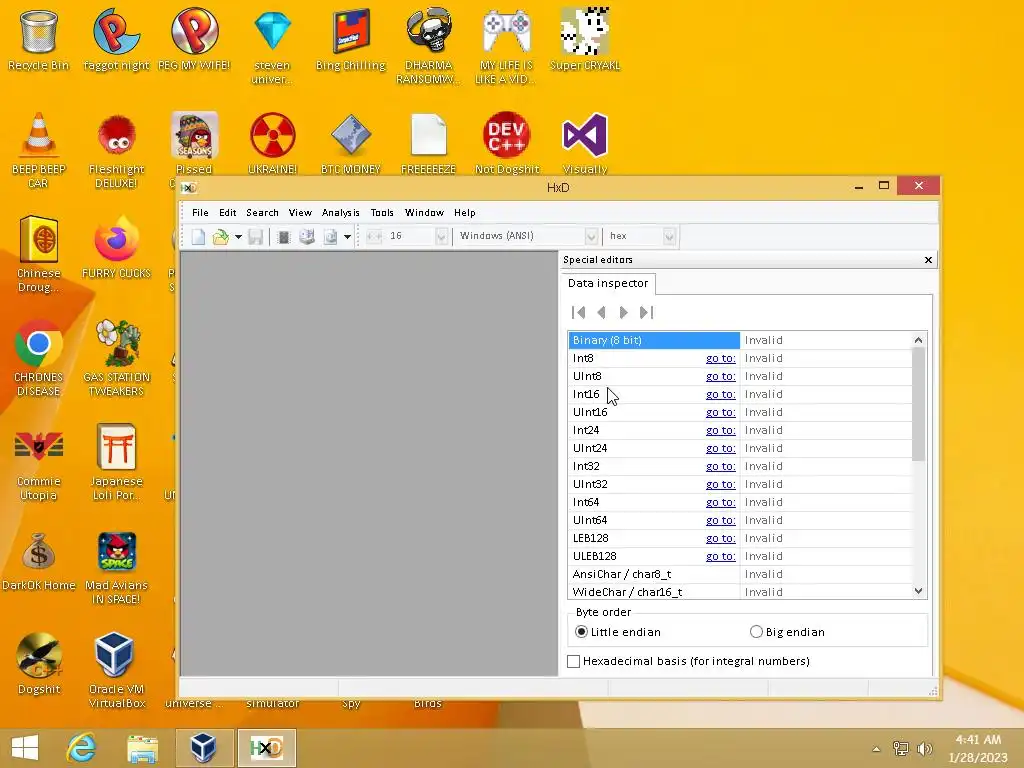Open main memory via RAM chip icon

[283, 236]
